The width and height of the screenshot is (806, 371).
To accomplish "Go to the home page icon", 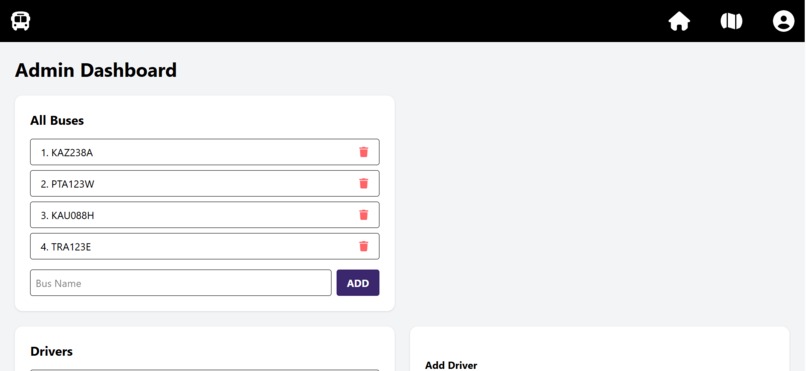I will click(x=679, y=22).
